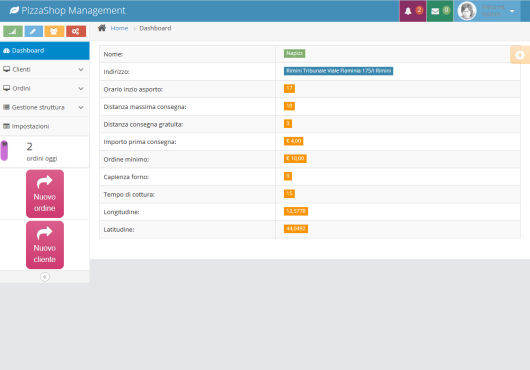Expand the Gestione struttura chevron
This screenshot has height=370, width=530.
pos(81,107)
